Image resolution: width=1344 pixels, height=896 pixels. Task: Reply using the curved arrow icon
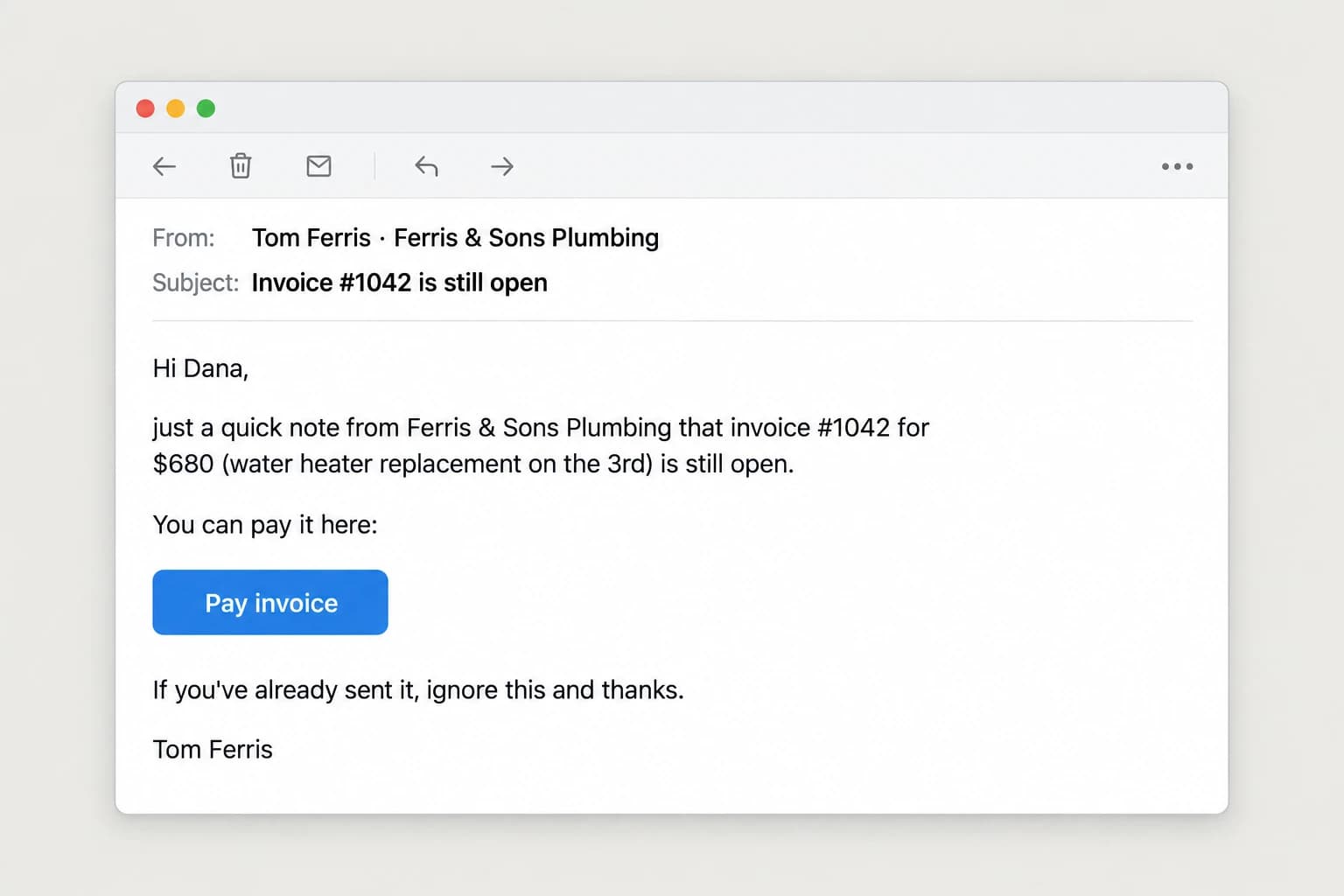[x=426, y=166]
